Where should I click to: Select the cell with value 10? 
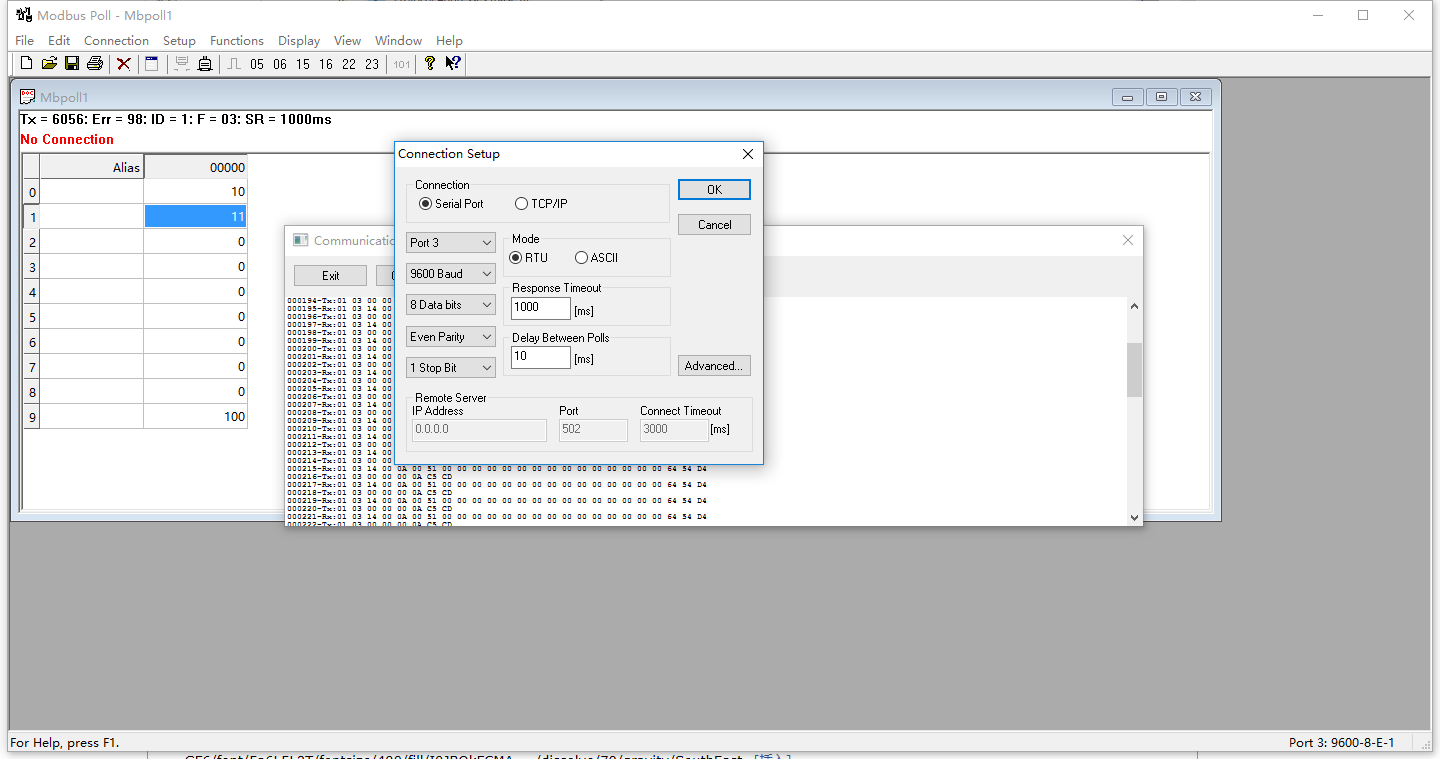pos(196,192)
